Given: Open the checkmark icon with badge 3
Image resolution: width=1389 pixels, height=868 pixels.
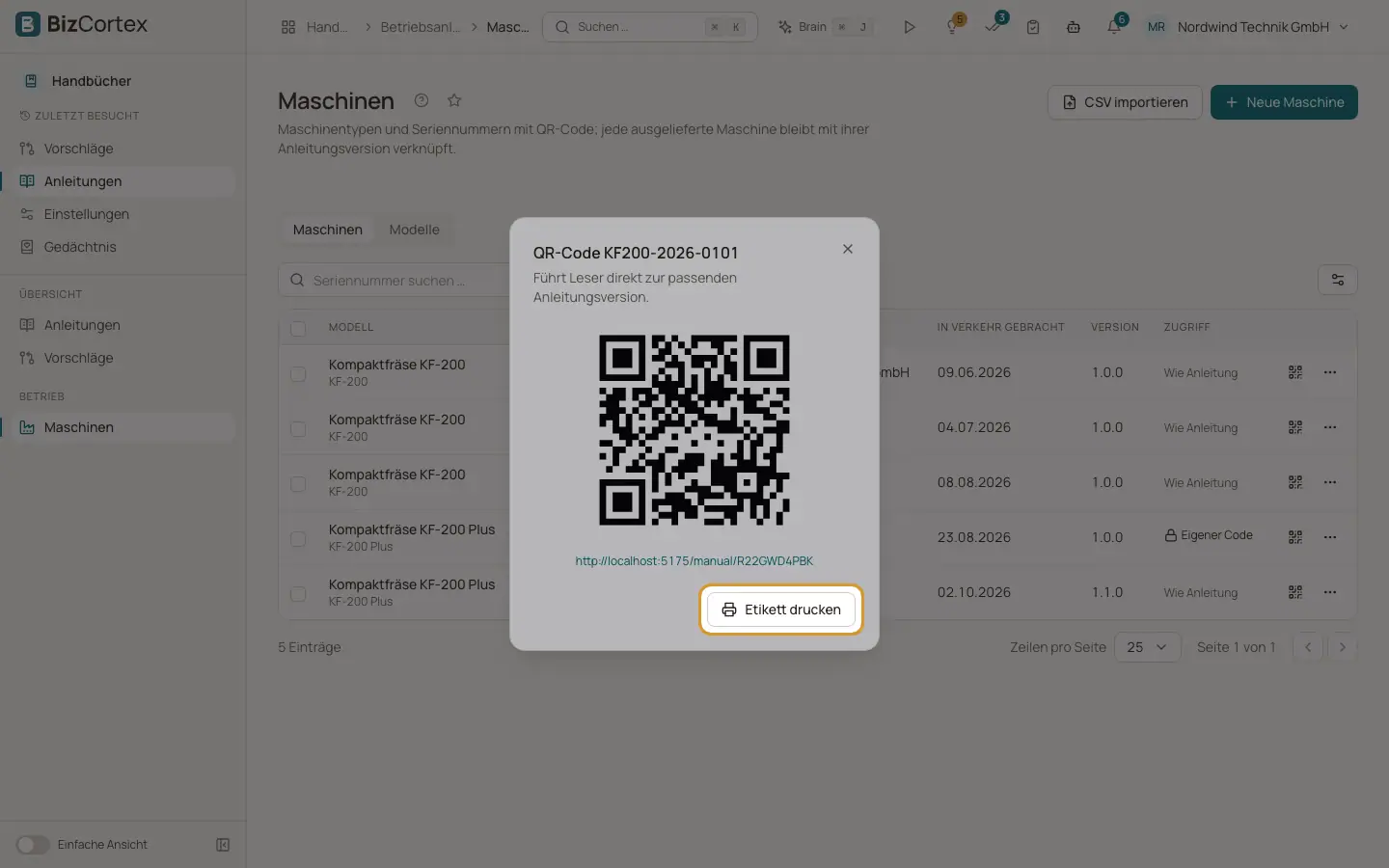Looking at the screenshot, I should [x=993, y=27].
